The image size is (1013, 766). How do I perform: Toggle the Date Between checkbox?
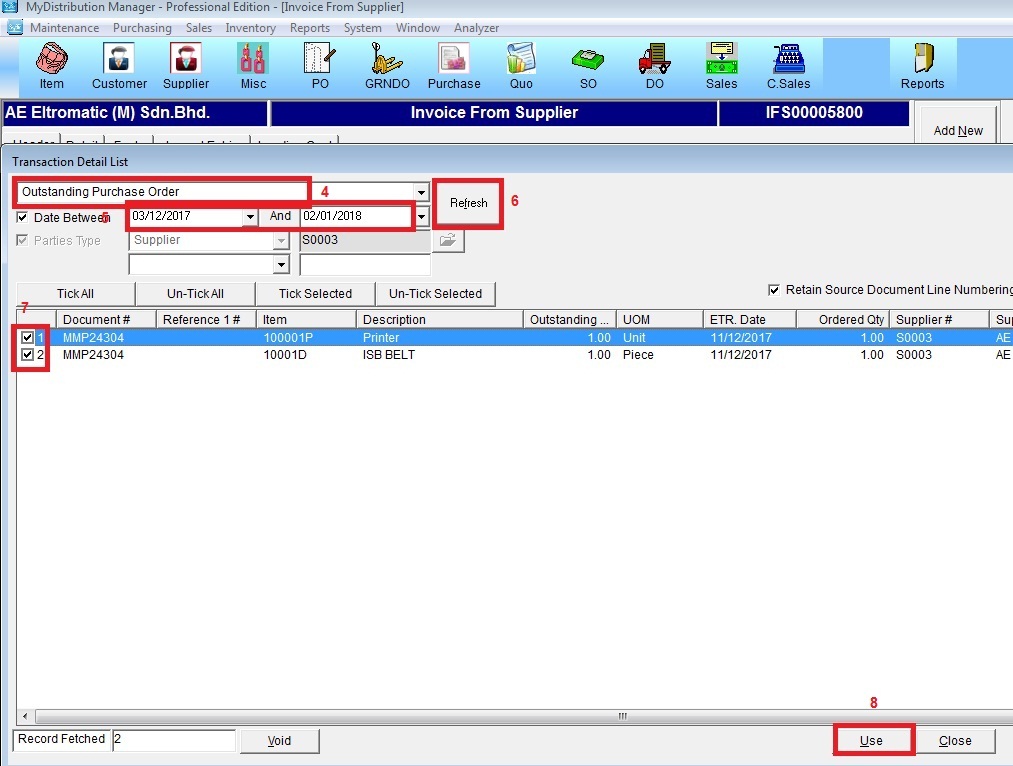(23, 217)
